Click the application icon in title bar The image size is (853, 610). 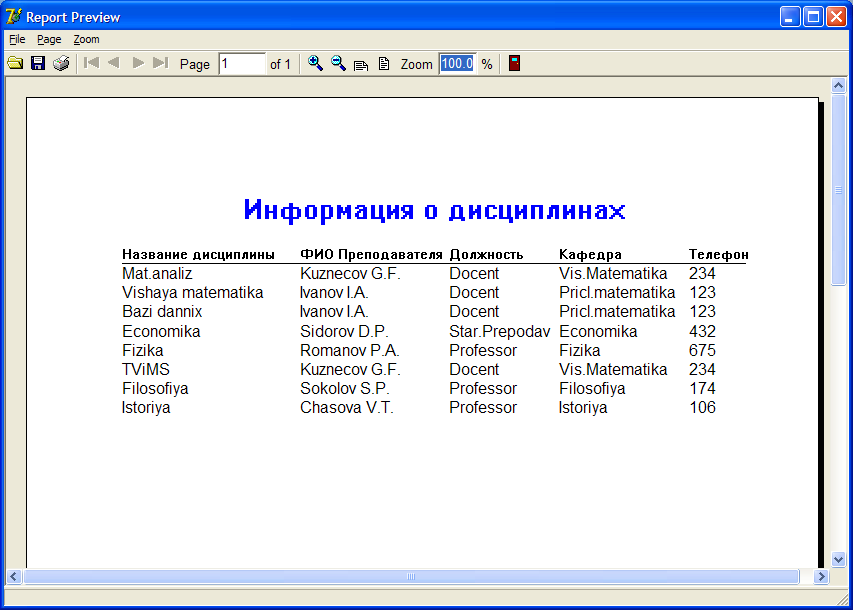tap(14, 17)
